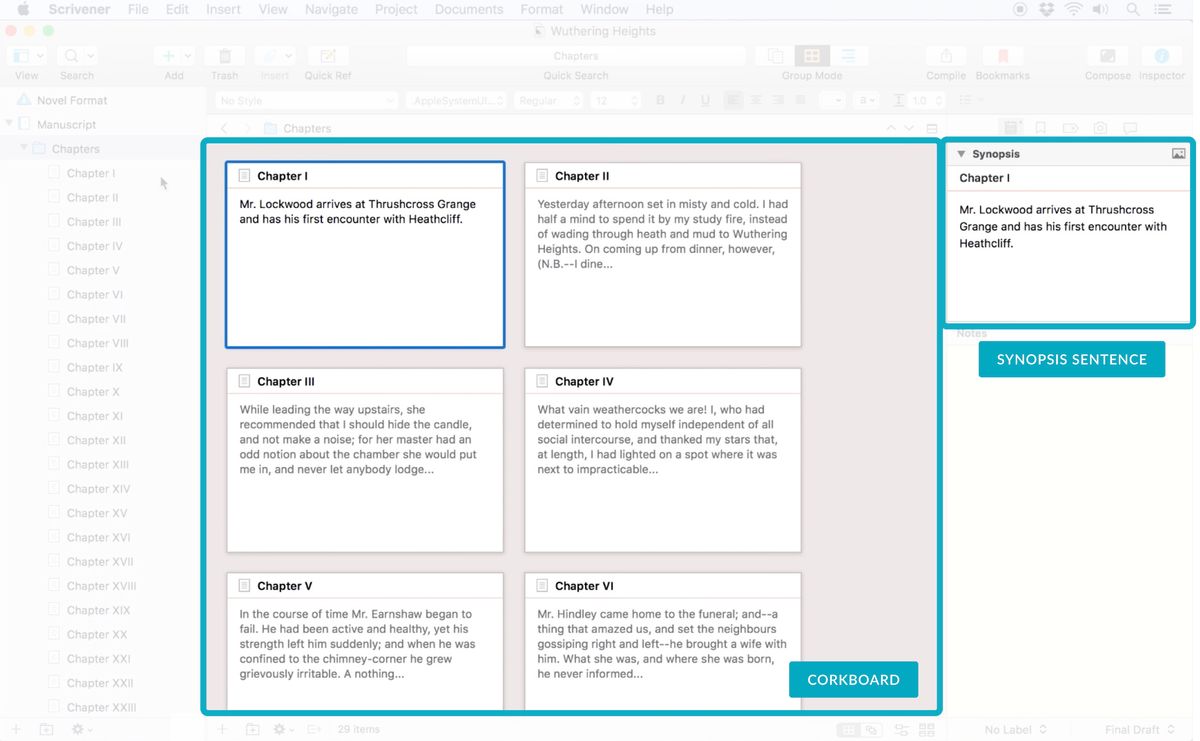Open the File menu

pos(138,9)
